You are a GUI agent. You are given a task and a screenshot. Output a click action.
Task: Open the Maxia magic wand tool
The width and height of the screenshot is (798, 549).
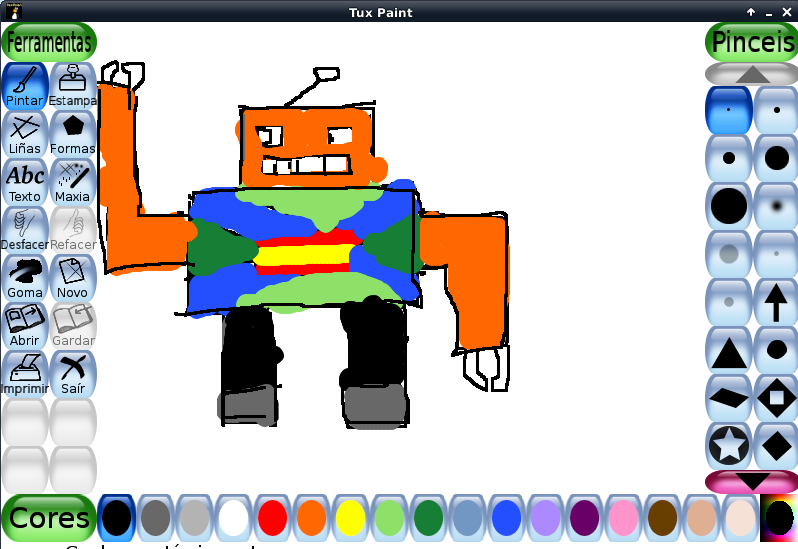click(x=73, y=182)
